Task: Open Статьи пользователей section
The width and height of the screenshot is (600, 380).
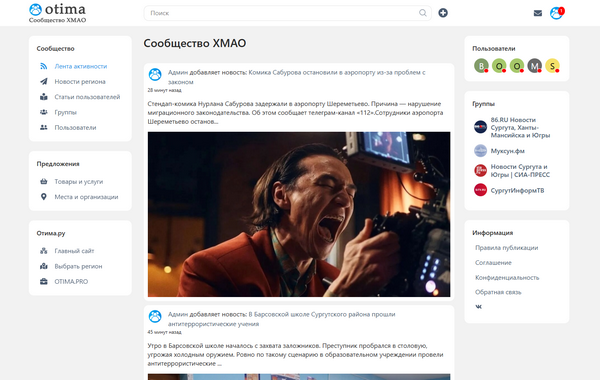Action: coord(87,97)
